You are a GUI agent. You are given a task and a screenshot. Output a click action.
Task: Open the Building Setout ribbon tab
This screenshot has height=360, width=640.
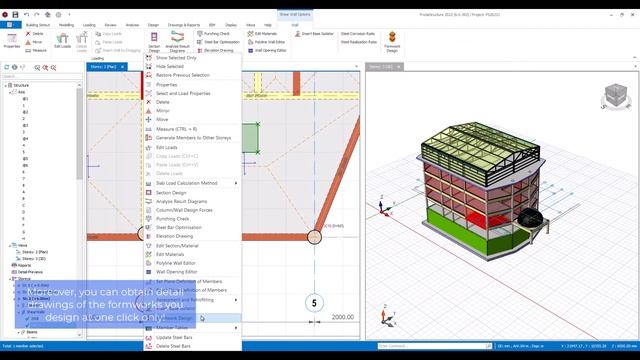38,25
